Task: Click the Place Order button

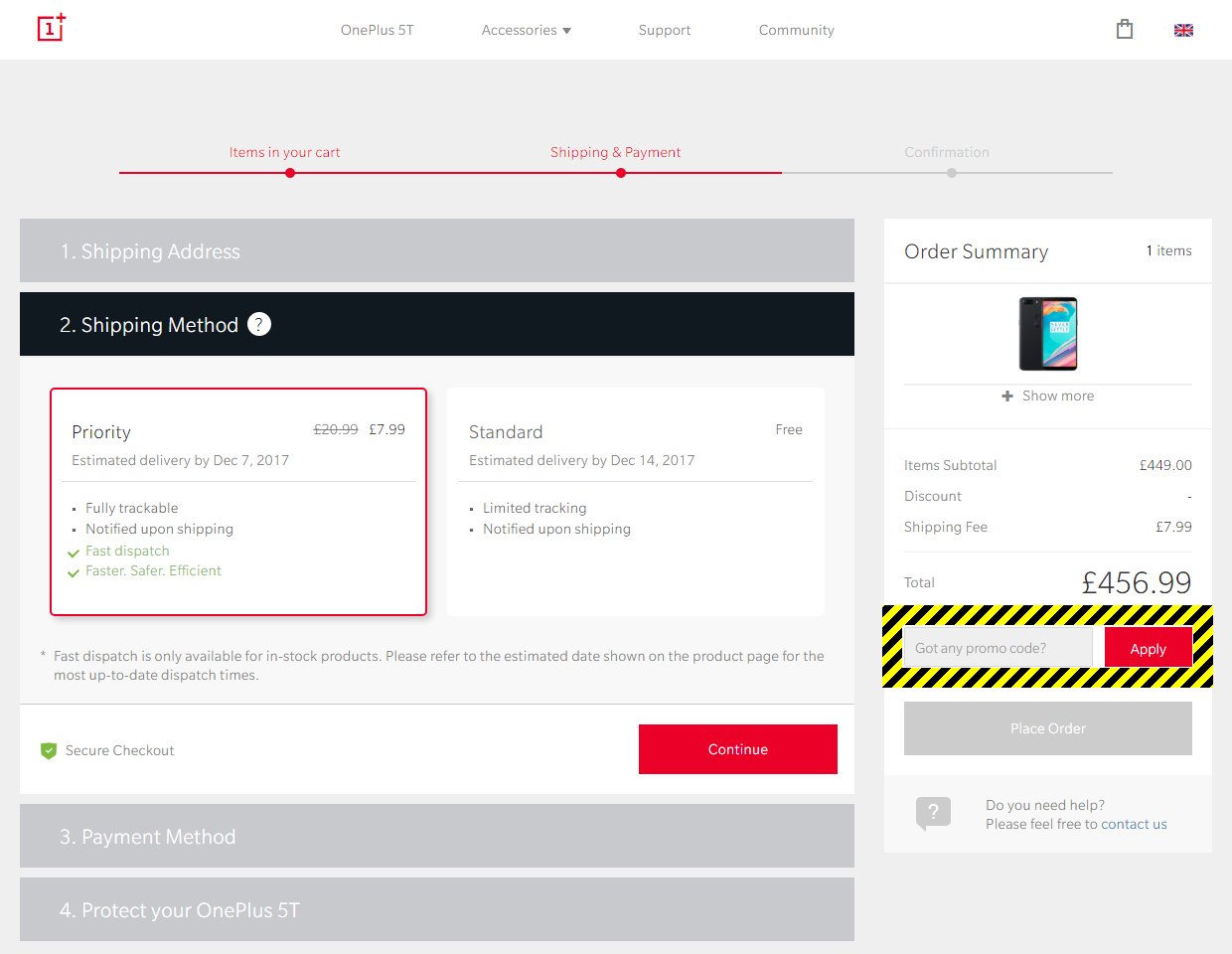Action: (1048, 728)
